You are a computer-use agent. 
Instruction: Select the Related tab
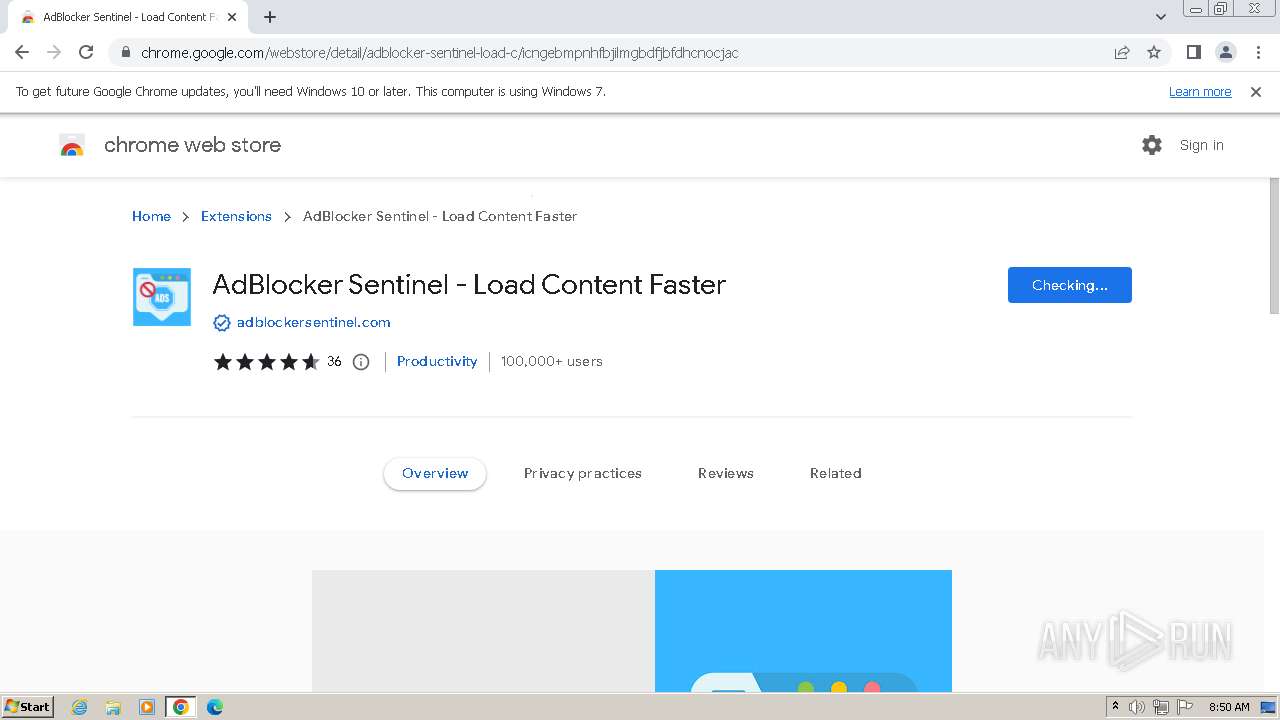tap(835, 473)
